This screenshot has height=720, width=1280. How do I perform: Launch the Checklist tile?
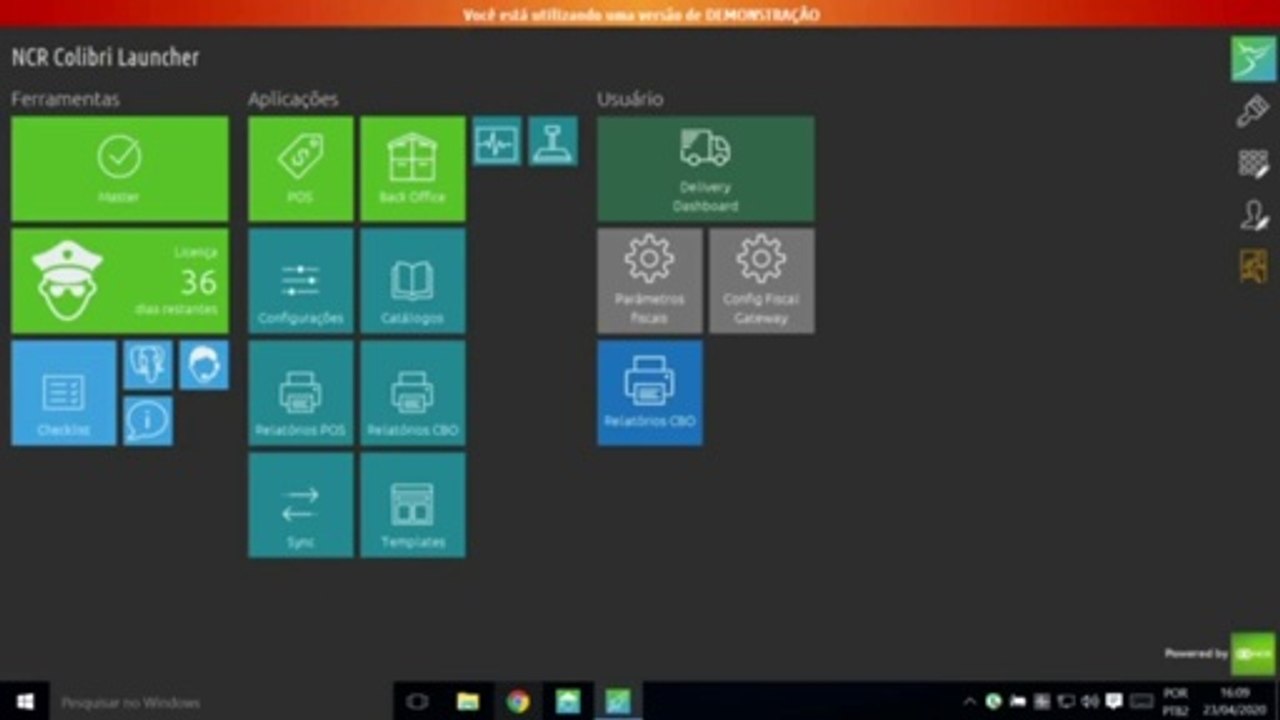click(x=64, y=393)
